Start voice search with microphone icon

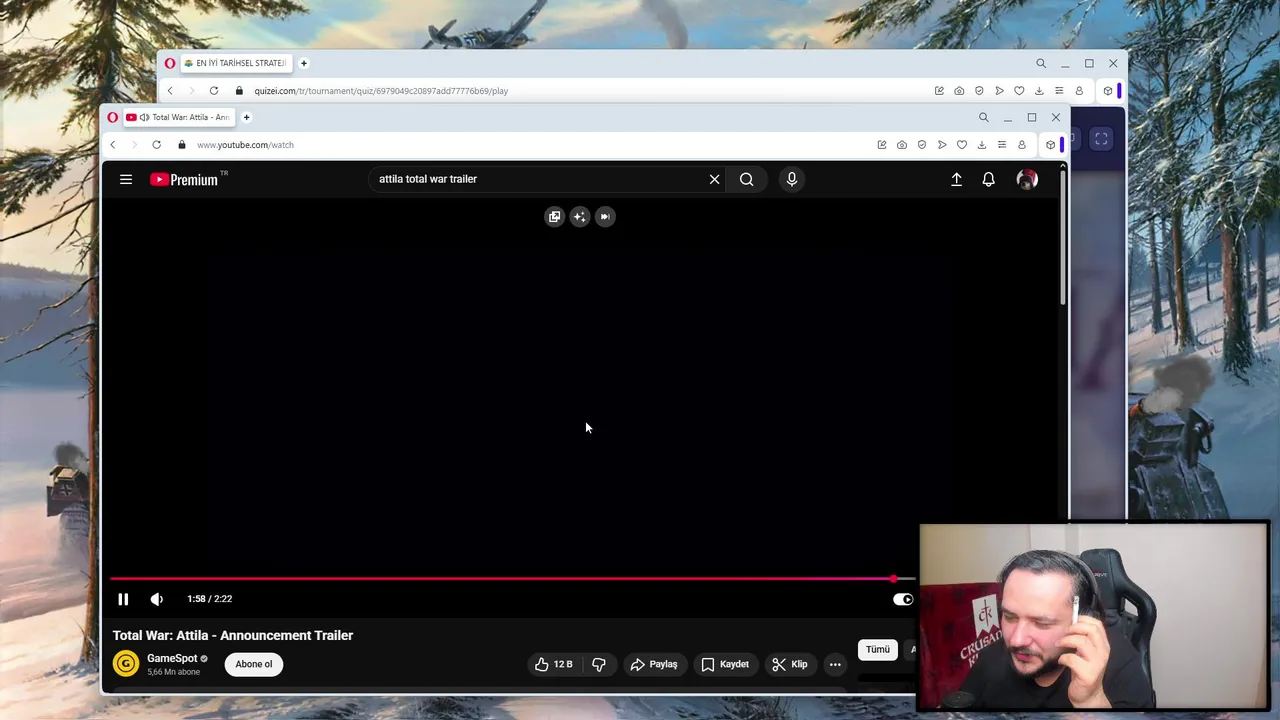(x=792, y=179)
